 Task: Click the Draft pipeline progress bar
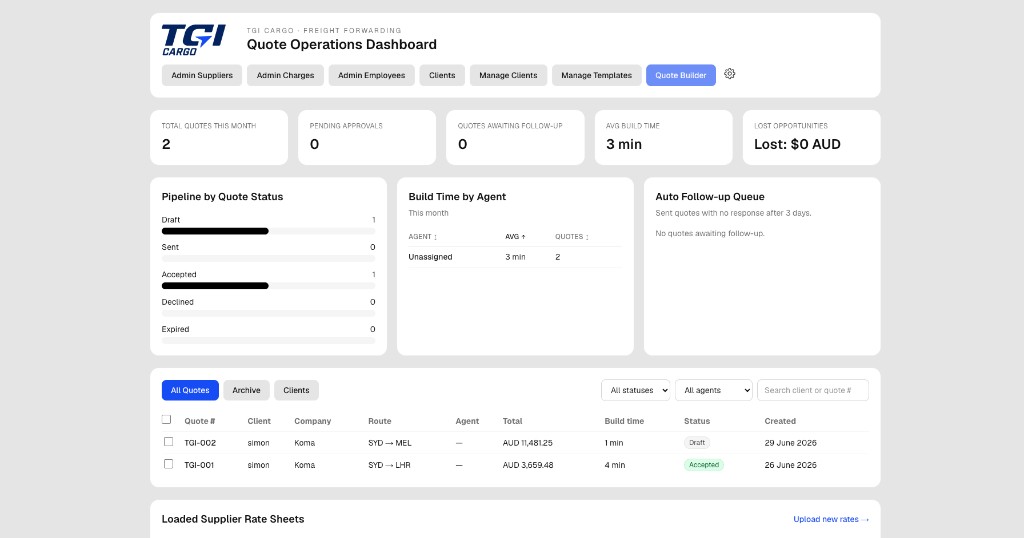point(268,231)
